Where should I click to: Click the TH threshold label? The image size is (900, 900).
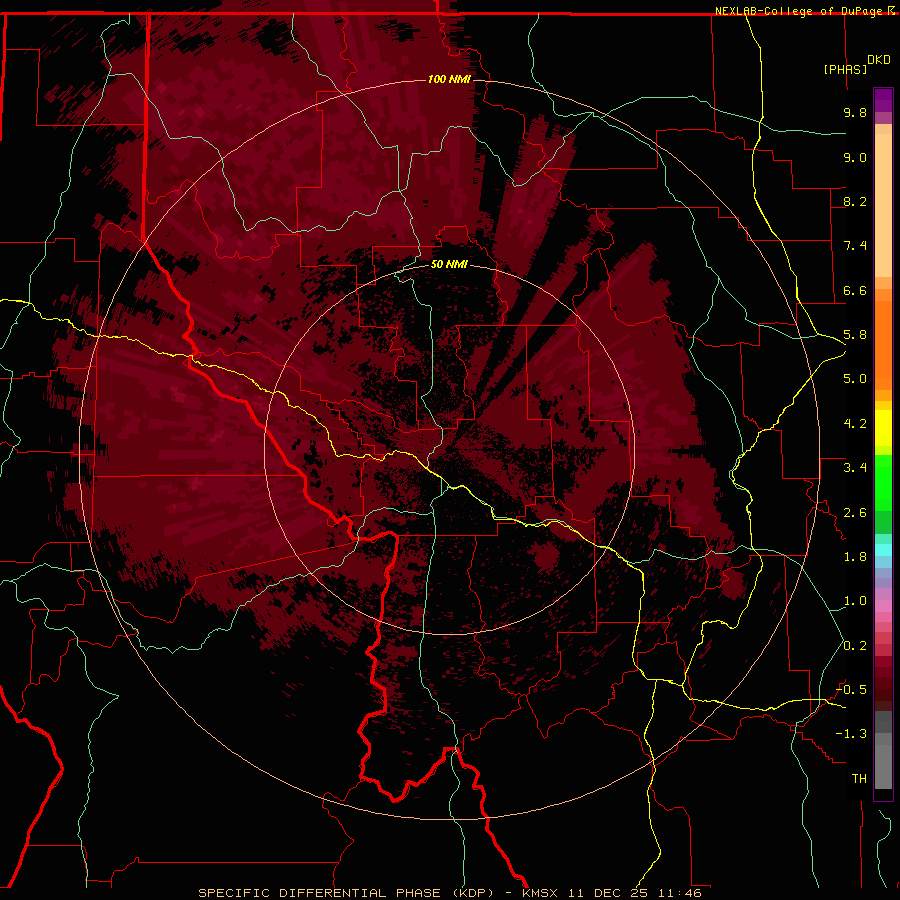coord(859,779)
